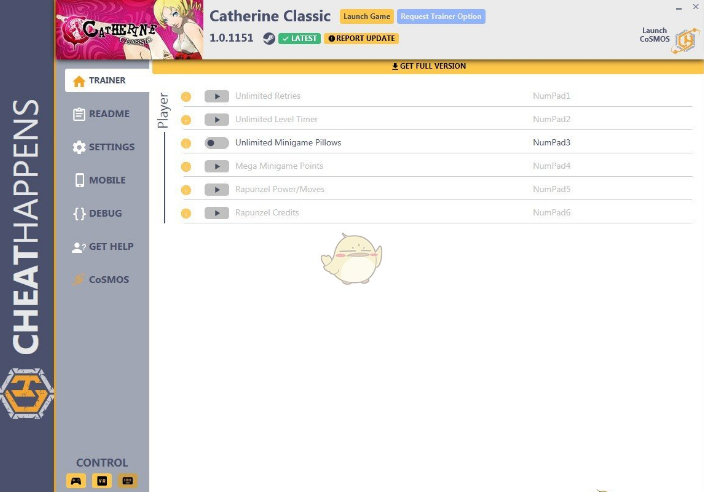The height and width of the screenshot is (492, 704).
Task: Click the gear icon beside SETTINGS
Action: pyautogui.click(x=79, y=147)
